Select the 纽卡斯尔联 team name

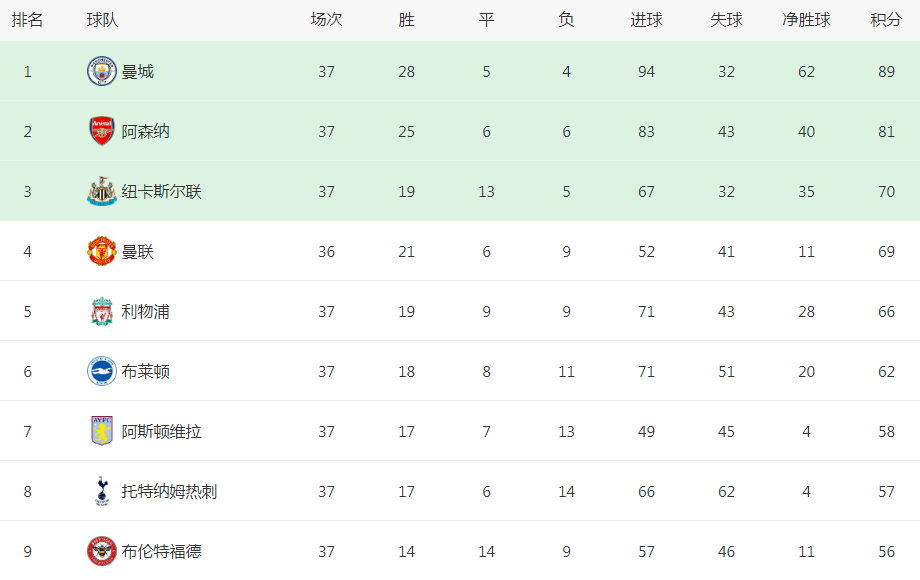point(161,191)
